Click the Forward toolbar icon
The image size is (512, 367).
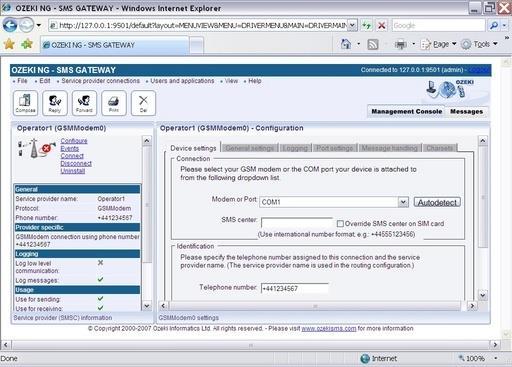pyautogui.click(x=84, y=103)
